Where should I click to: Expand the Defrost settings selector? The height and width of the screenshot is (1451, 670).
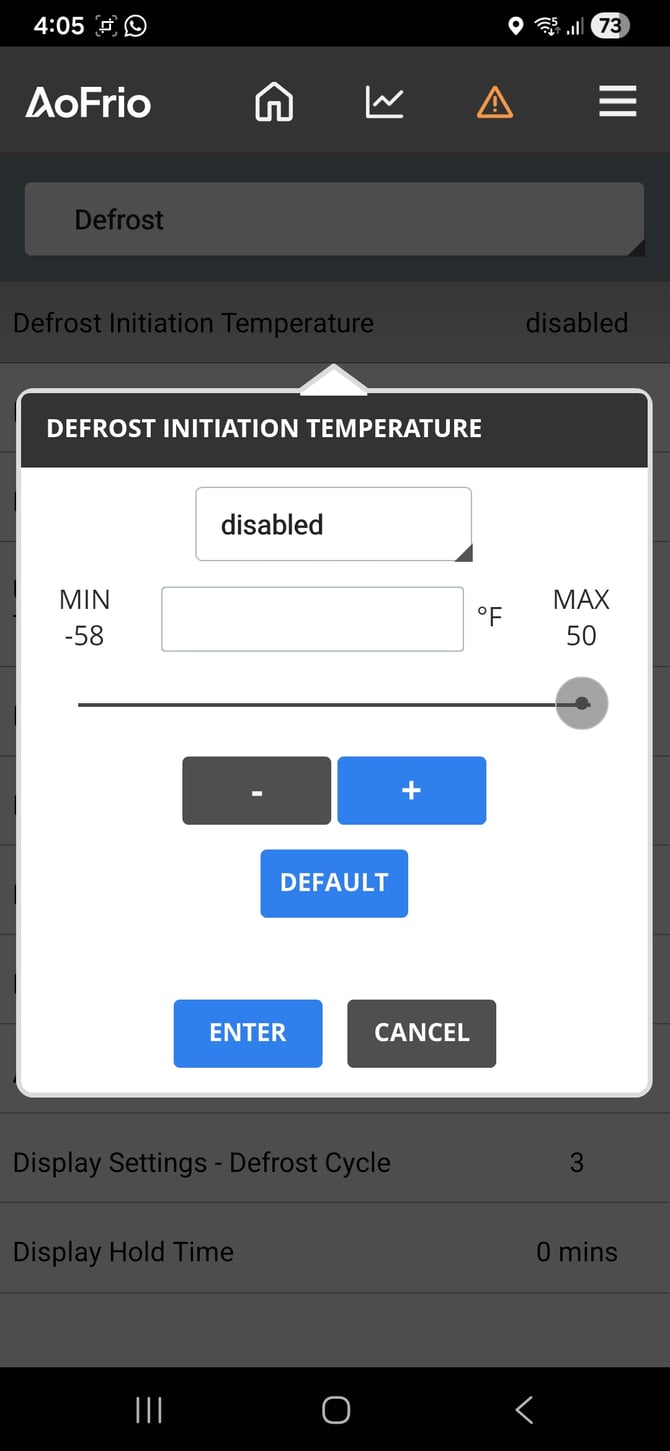(334, 219)
